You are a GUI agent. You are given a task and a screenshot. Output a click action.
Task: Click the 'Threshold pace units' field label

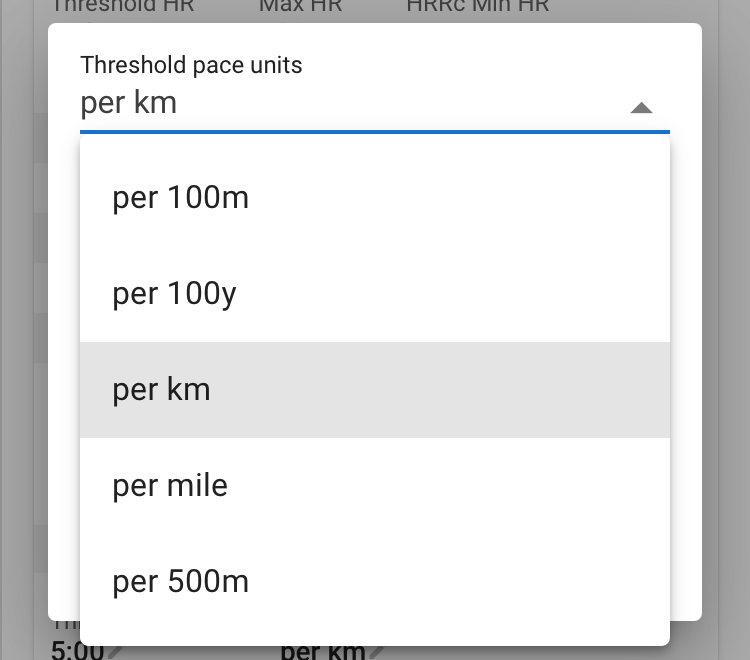click(191, 66)
